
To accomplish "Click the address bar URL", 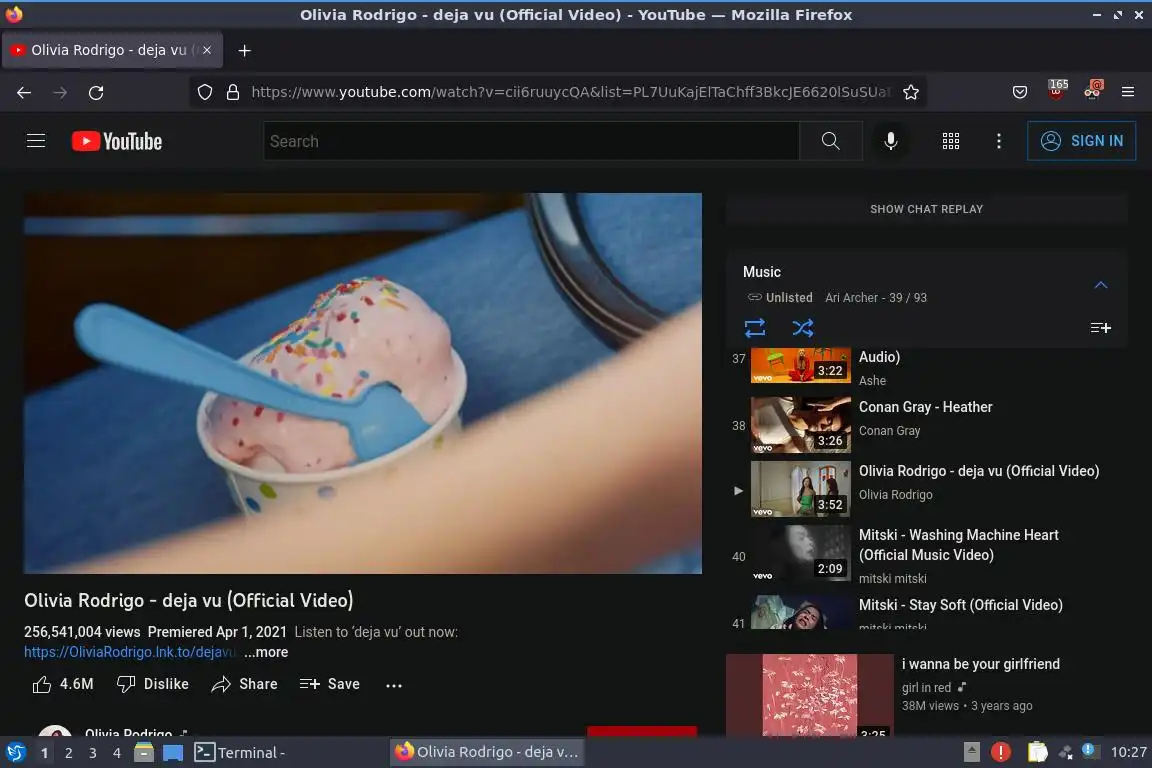I will pos(570,93).
